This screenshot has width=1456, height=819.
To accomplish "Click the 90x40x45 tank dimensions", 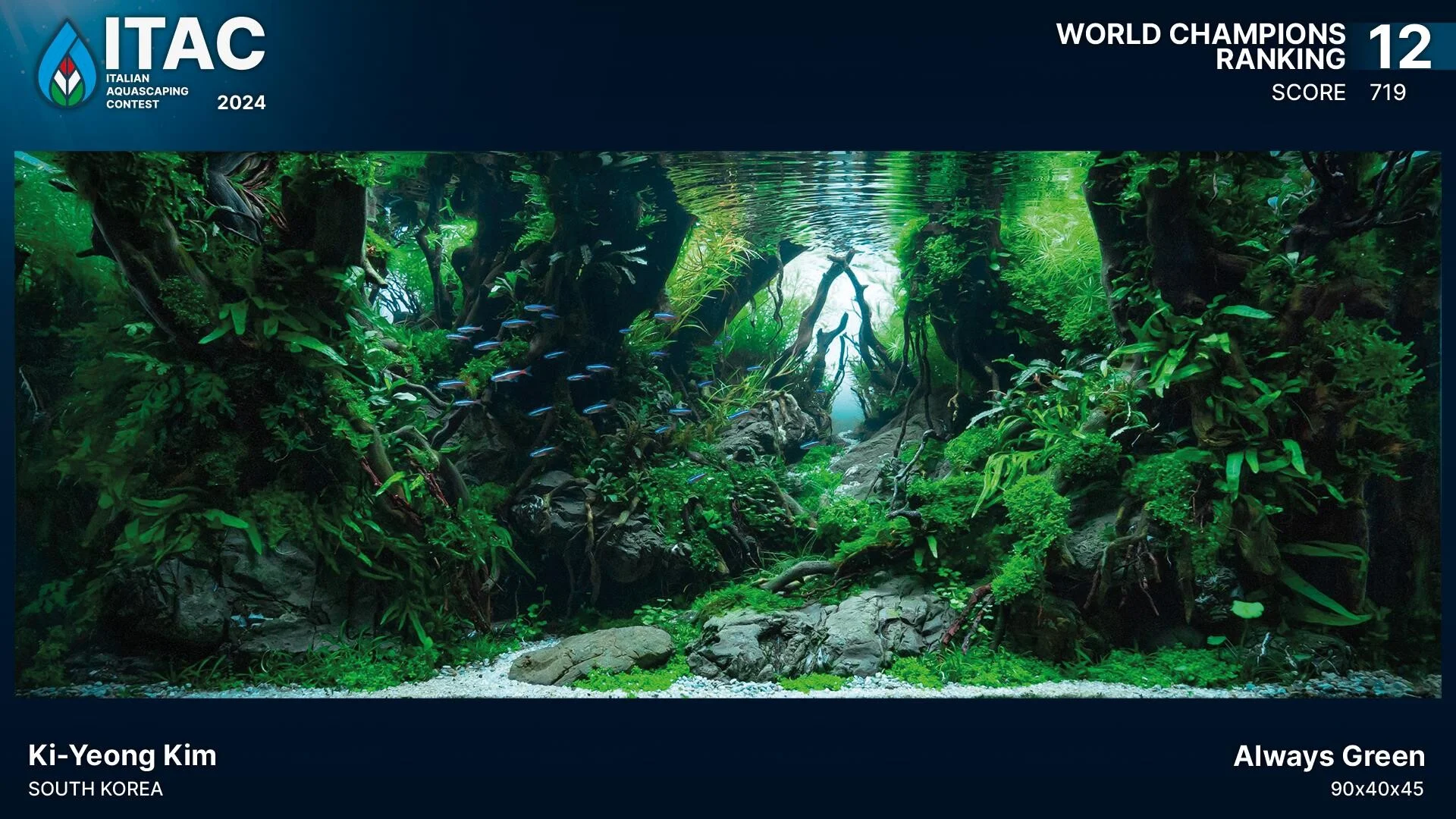I will (x=1376, y=789).
